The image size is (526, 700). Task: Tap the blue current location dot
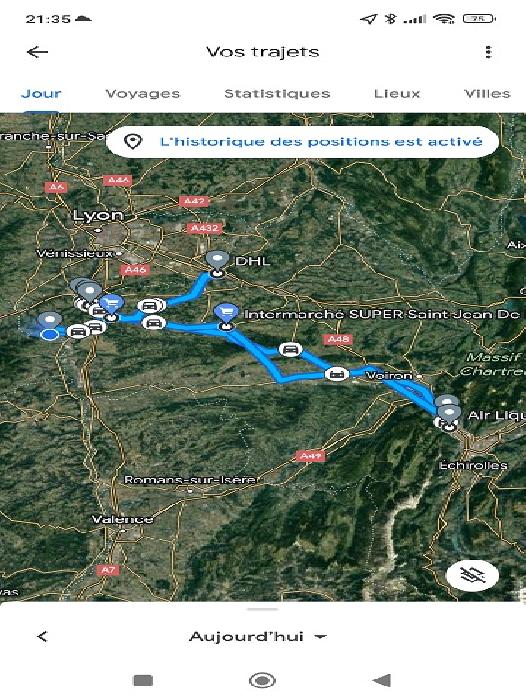click(49, 334)
